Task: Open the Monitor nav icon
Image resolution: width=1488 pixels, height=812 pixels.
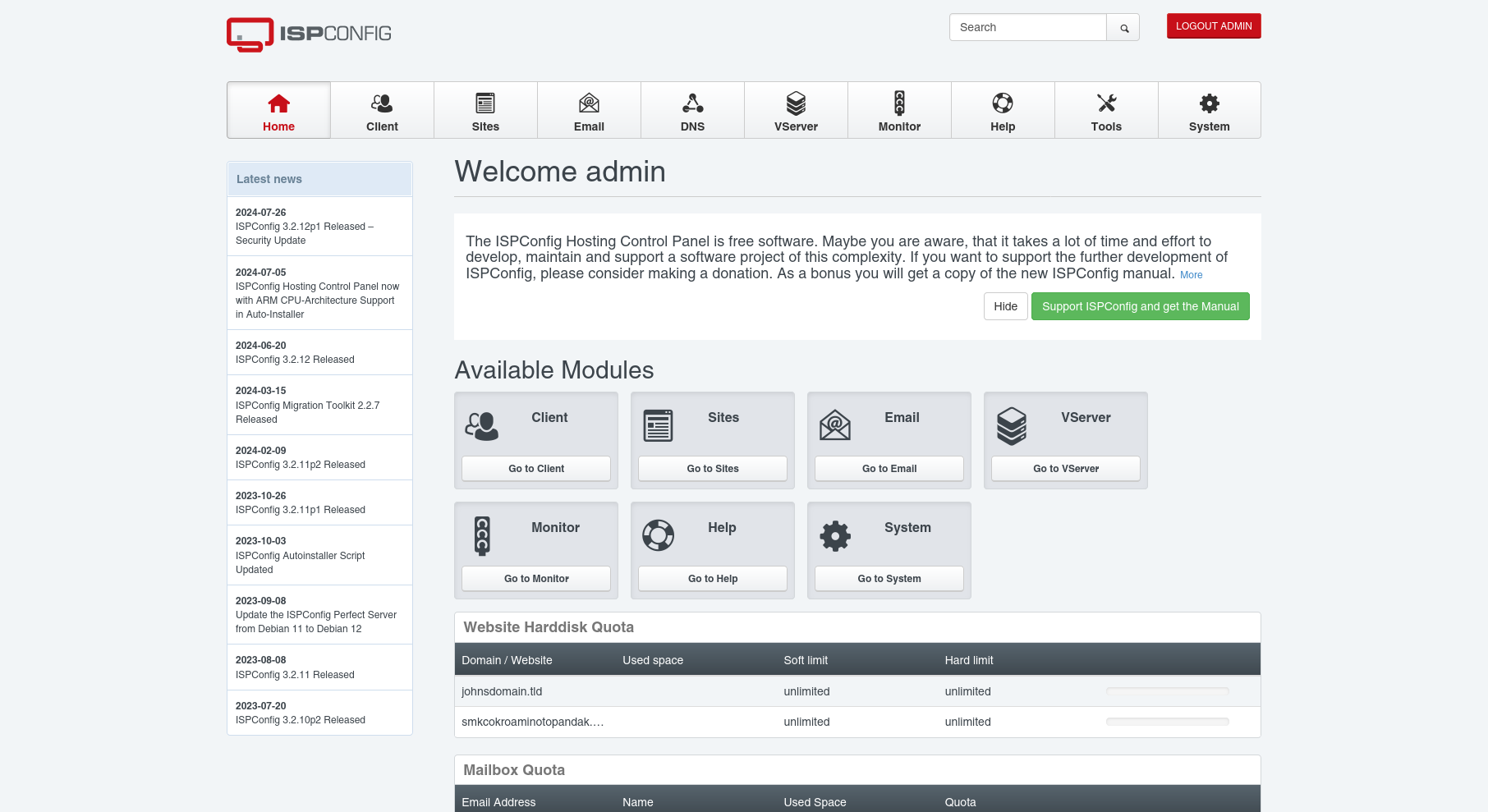Action: tap(899, 103)
